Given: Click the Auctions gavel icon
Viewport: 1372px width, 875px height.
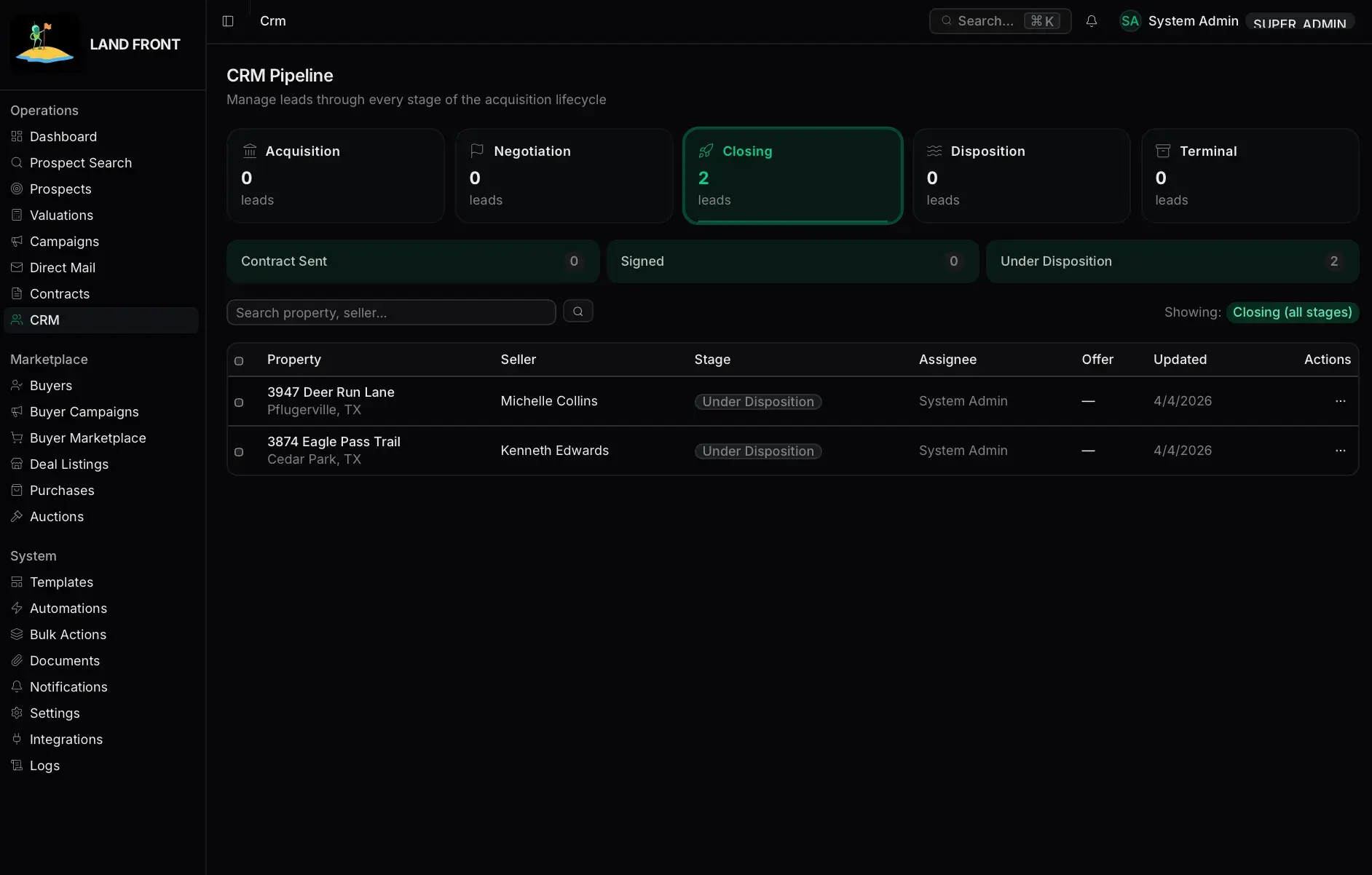Looking at the screenshot, I should tap(17, 516).
